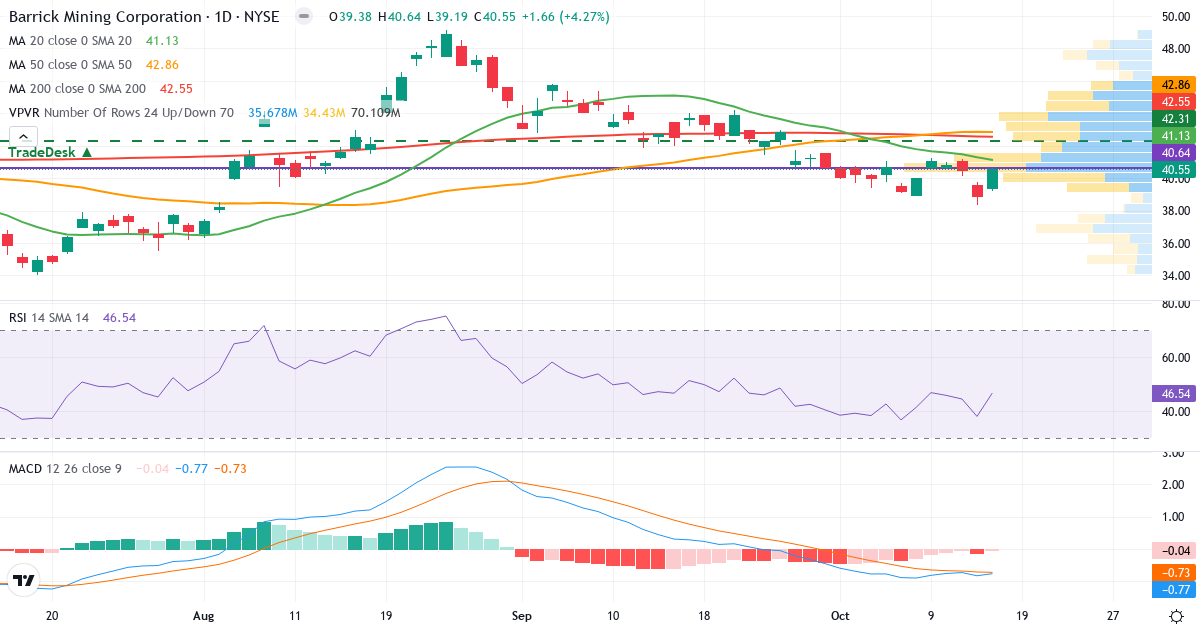The image size is (1200, 630).
Task: Click the 27 date on time axis
Action: pos(1113,616)
